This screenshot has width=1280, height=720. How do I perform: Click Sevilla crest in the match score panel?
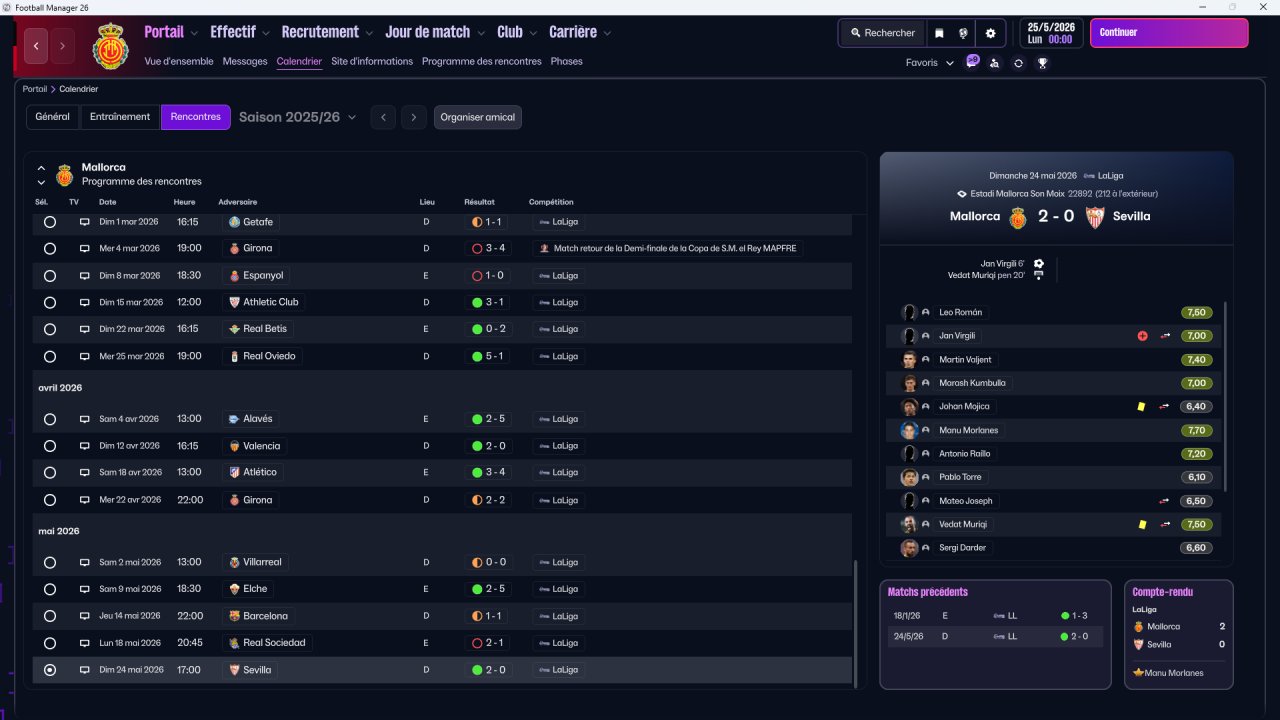point(1095,217)
